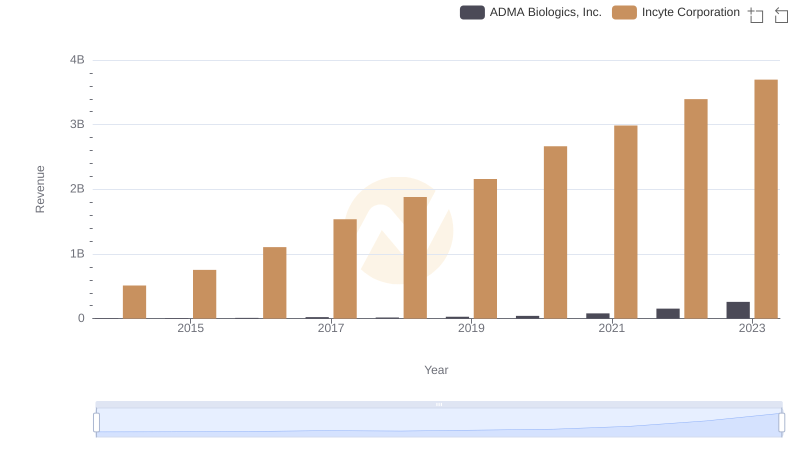
Task: Click the 2017 x-axis label
Action: tap(331, 328)
